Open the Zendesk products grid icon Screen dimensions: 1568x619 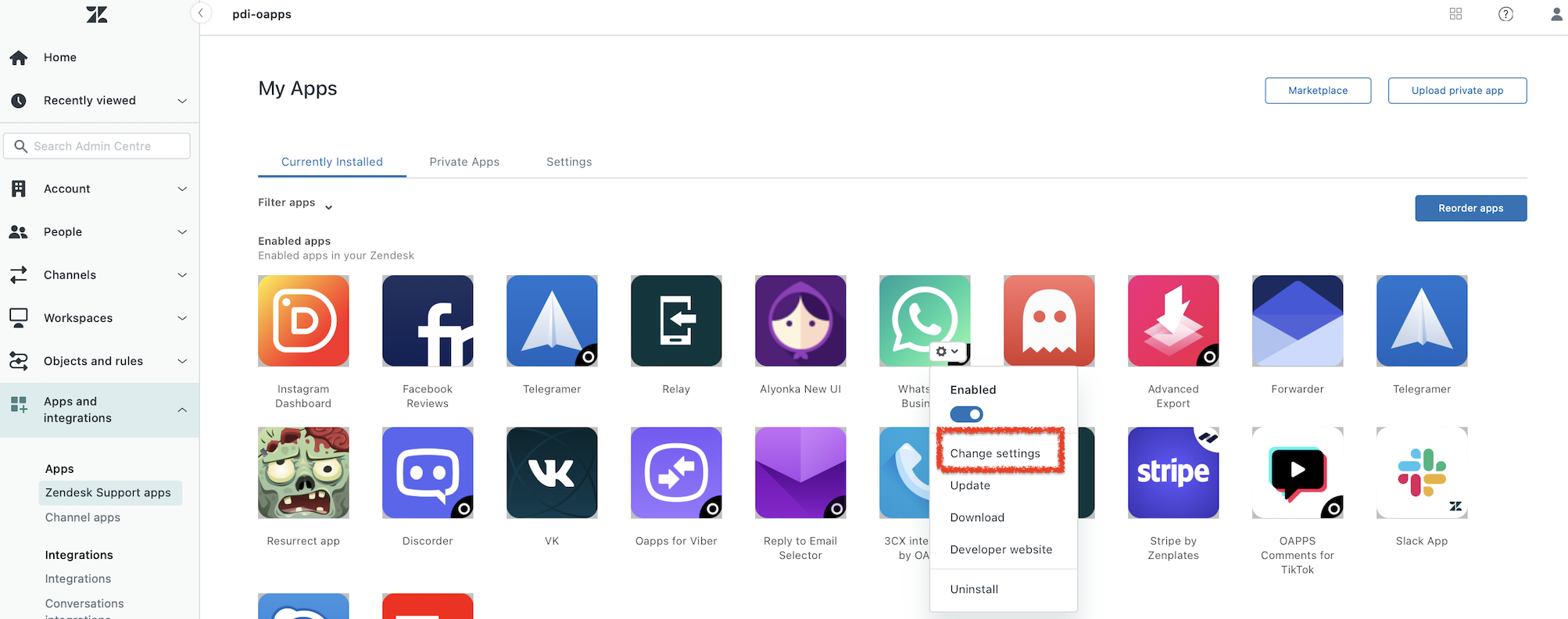1455,14
